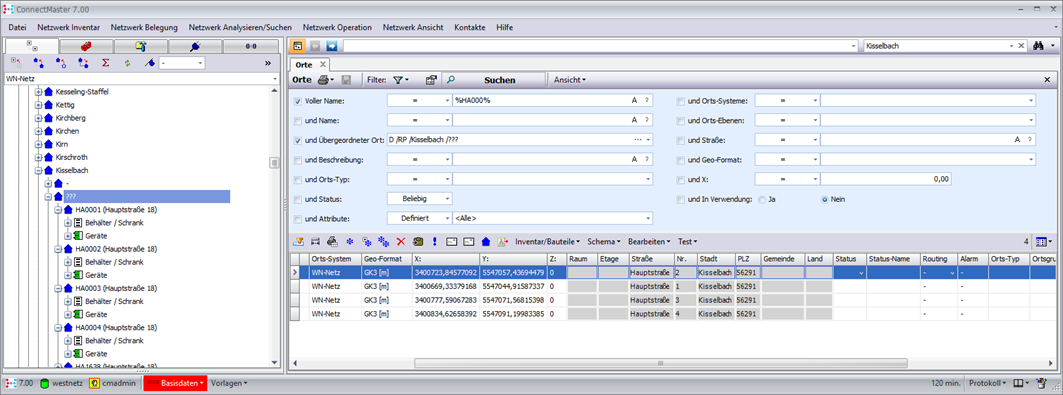Check the und Beschreibung checkbox

coord(298,160)
